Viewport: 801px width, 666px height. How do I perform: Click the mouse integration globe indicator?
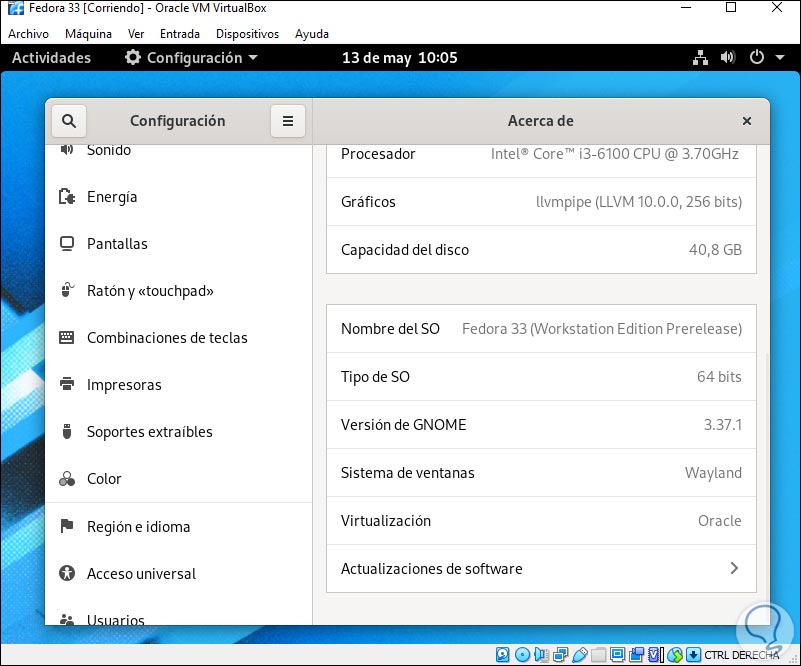(x=675, y=654)
